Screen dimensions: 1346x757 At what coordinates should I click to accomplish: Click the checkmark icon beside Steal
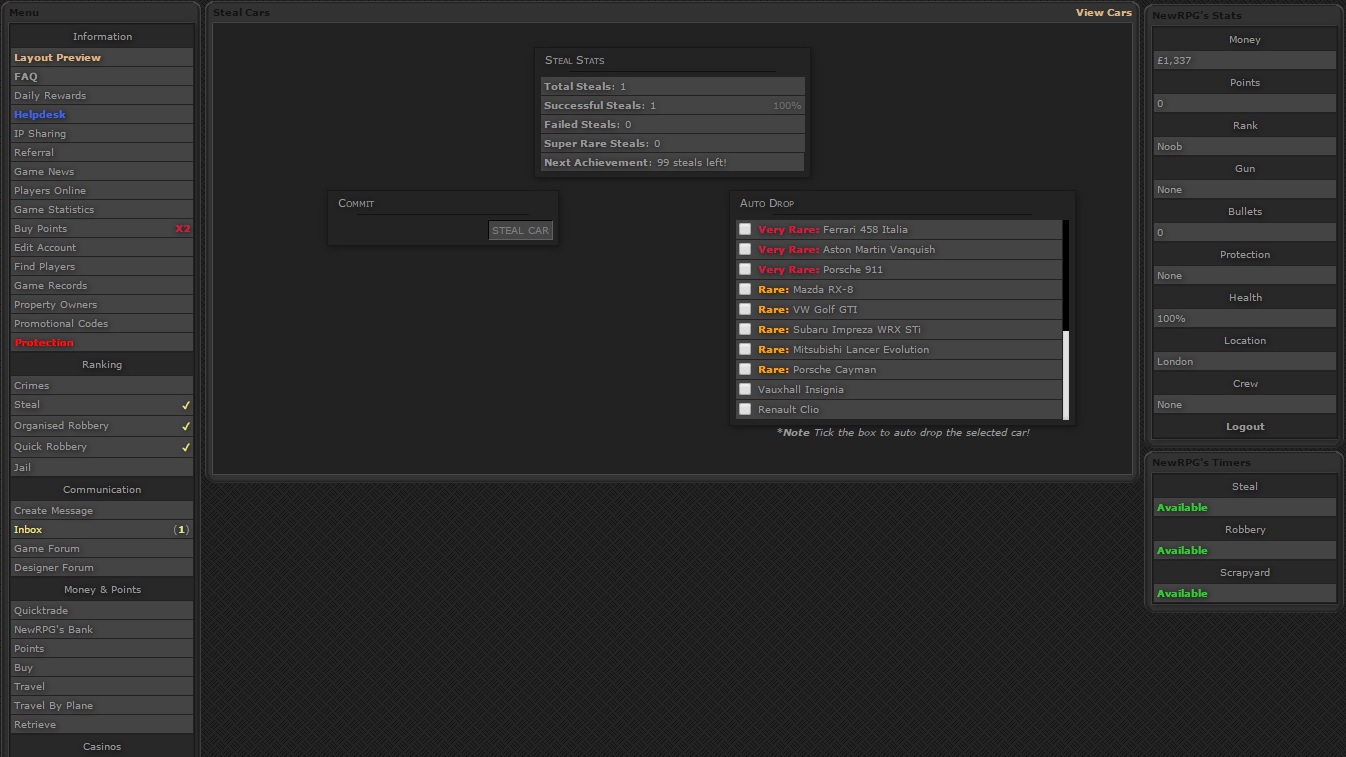[x=185, y=405]
